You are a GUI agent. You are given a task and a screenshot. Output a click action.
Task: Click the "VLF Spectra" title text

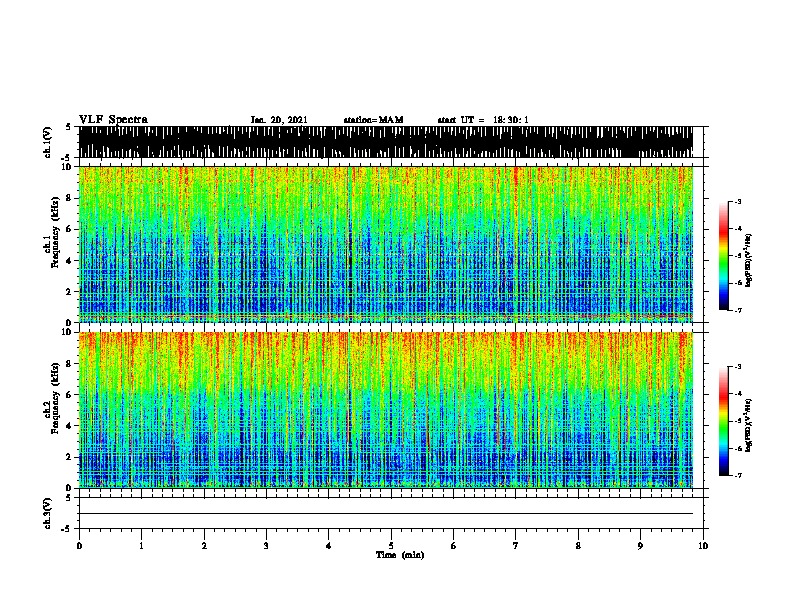pos(113,119)
